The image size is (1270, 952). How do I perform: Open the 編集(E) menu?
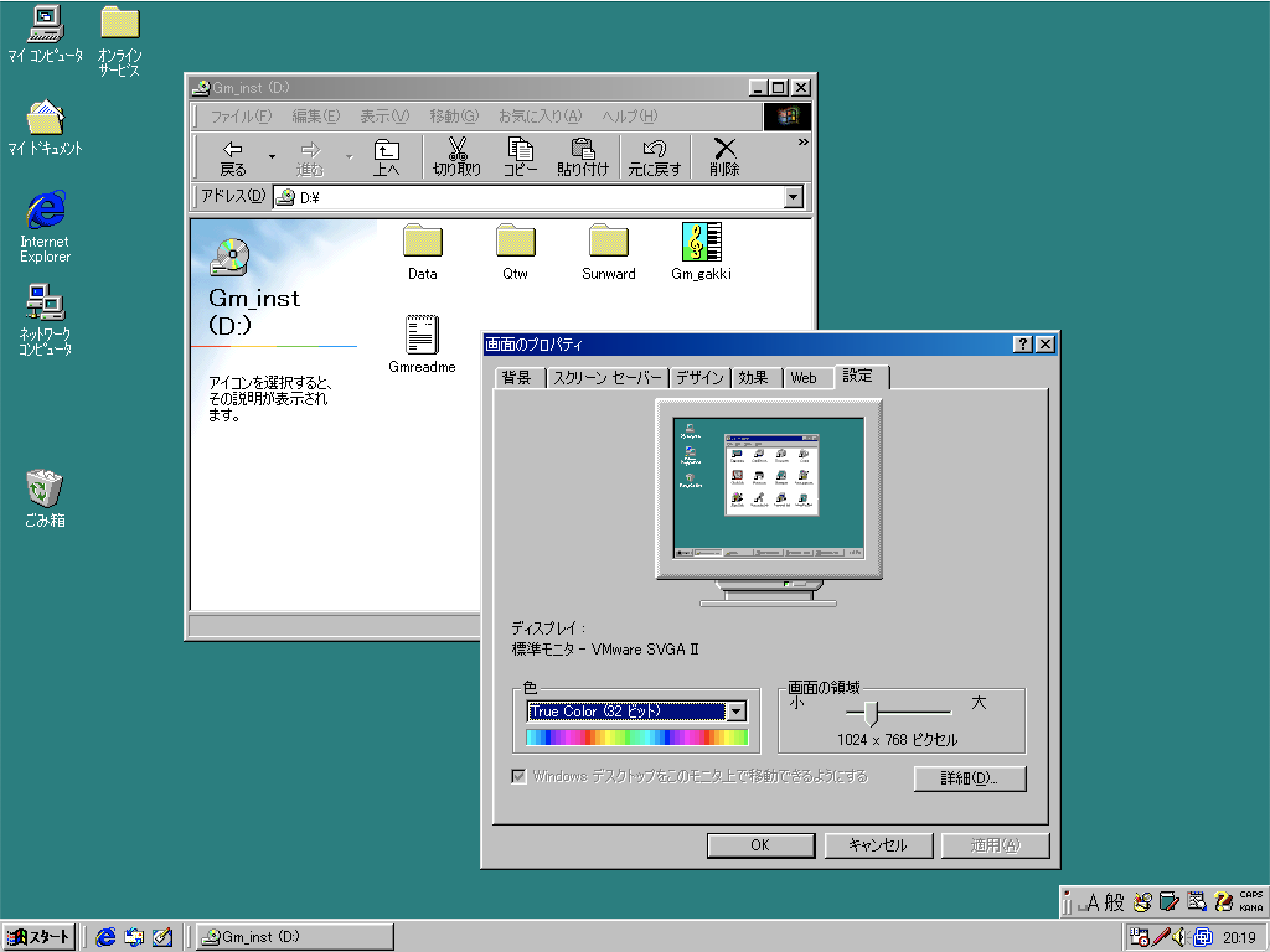click(316, 116)
